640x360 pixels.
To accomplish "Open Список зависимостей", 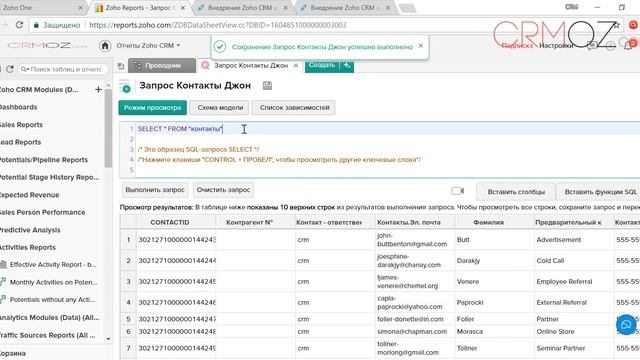I will pyautogui.click(x=294, y=108).
